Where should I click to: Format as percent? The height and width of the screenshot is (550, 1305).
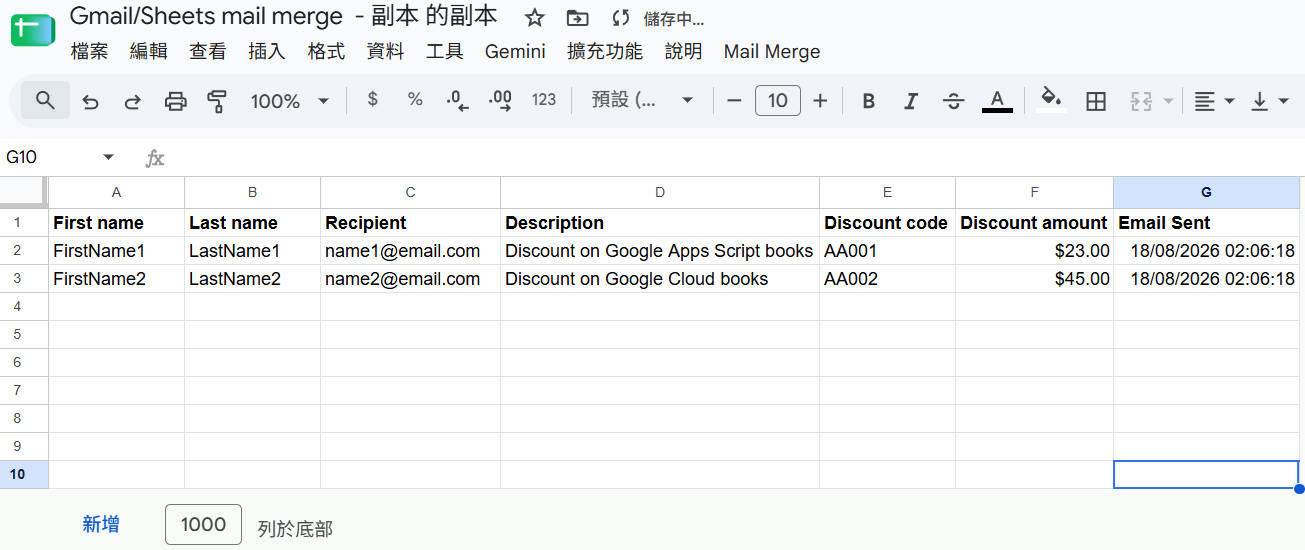point(415,100)
